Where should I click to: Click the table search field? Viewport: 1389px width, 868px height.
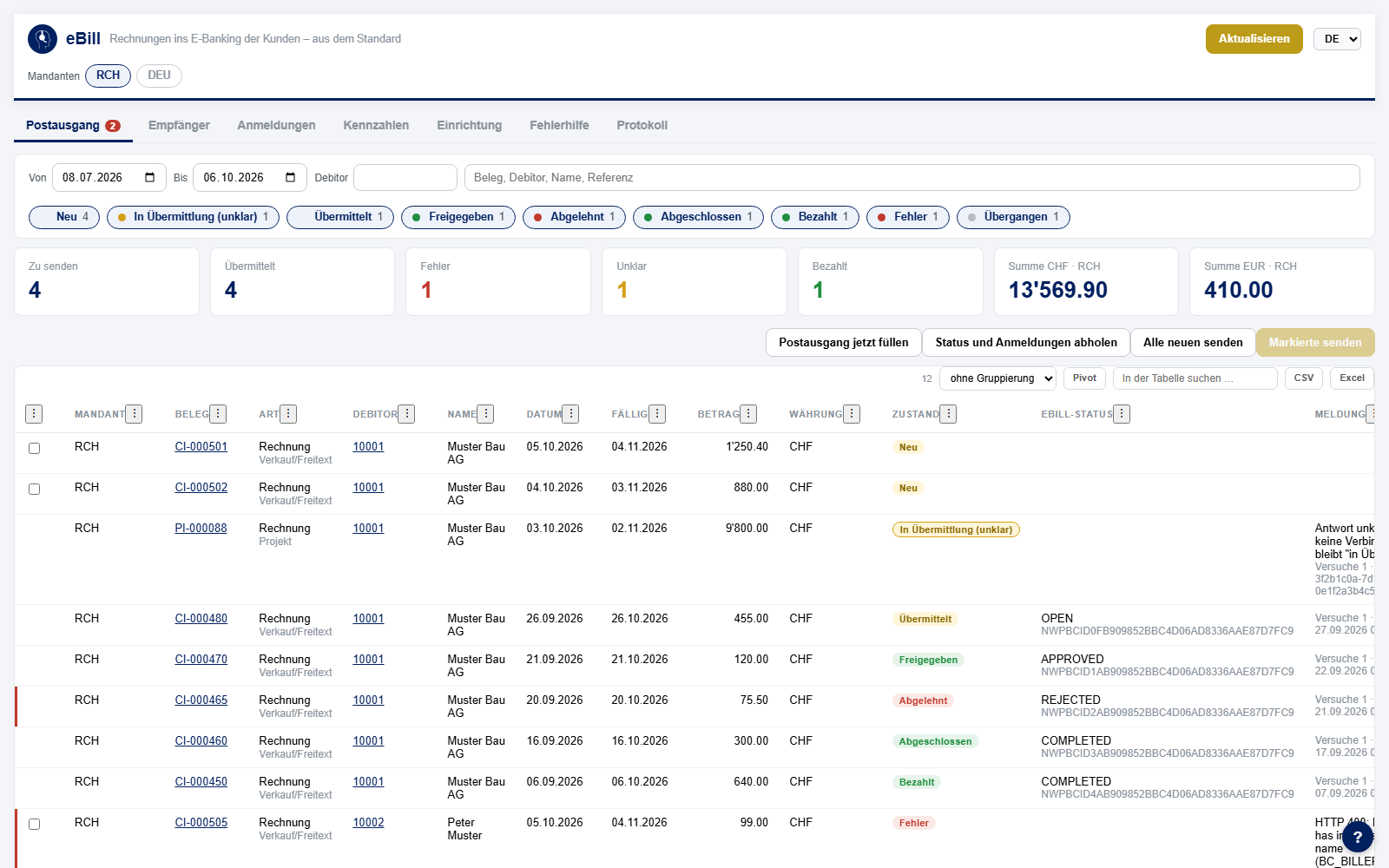click(1195, 378)
